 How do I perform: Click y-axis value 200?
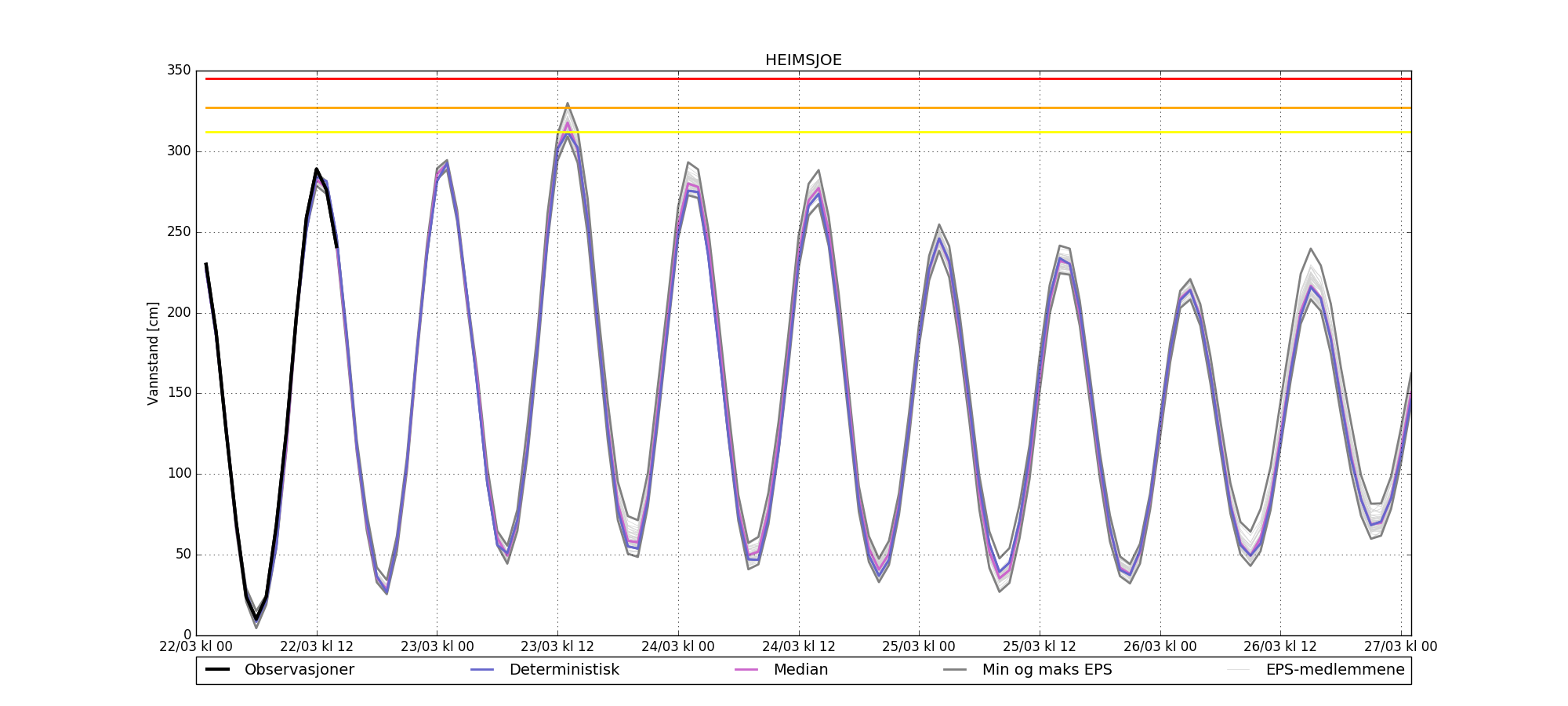coord(179,313)
